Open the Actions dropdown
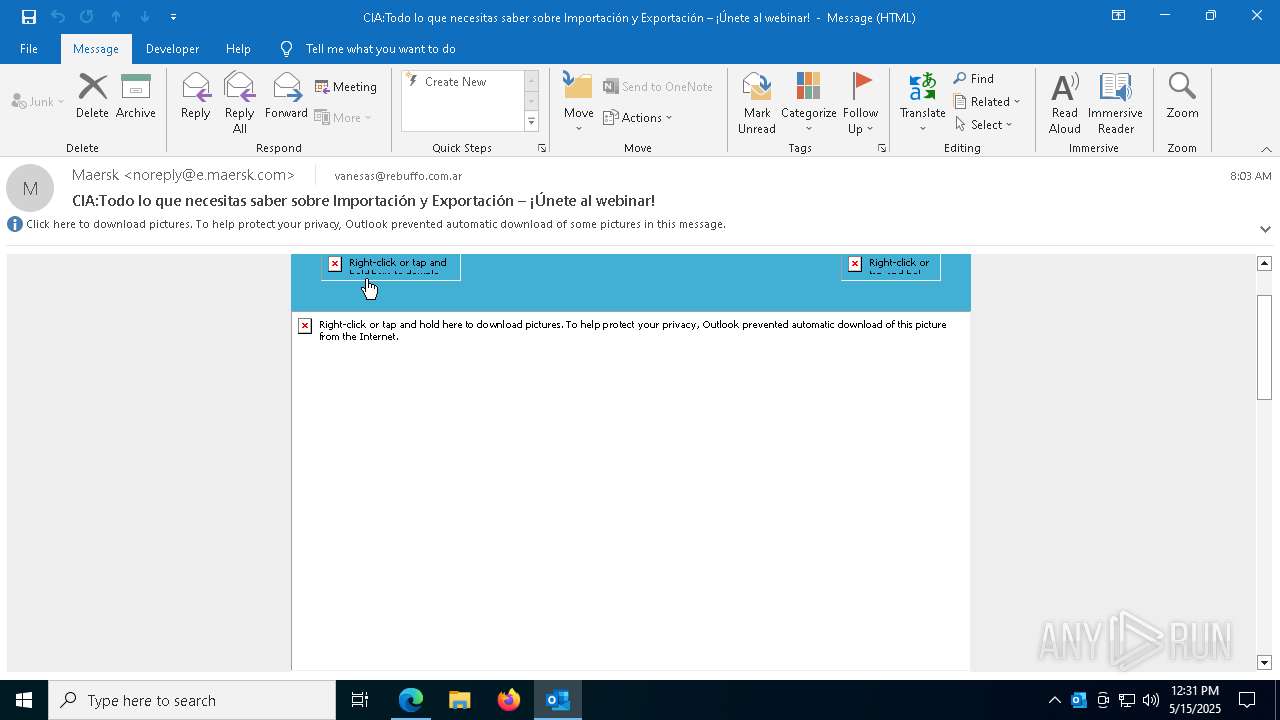 tap(638, 117)
